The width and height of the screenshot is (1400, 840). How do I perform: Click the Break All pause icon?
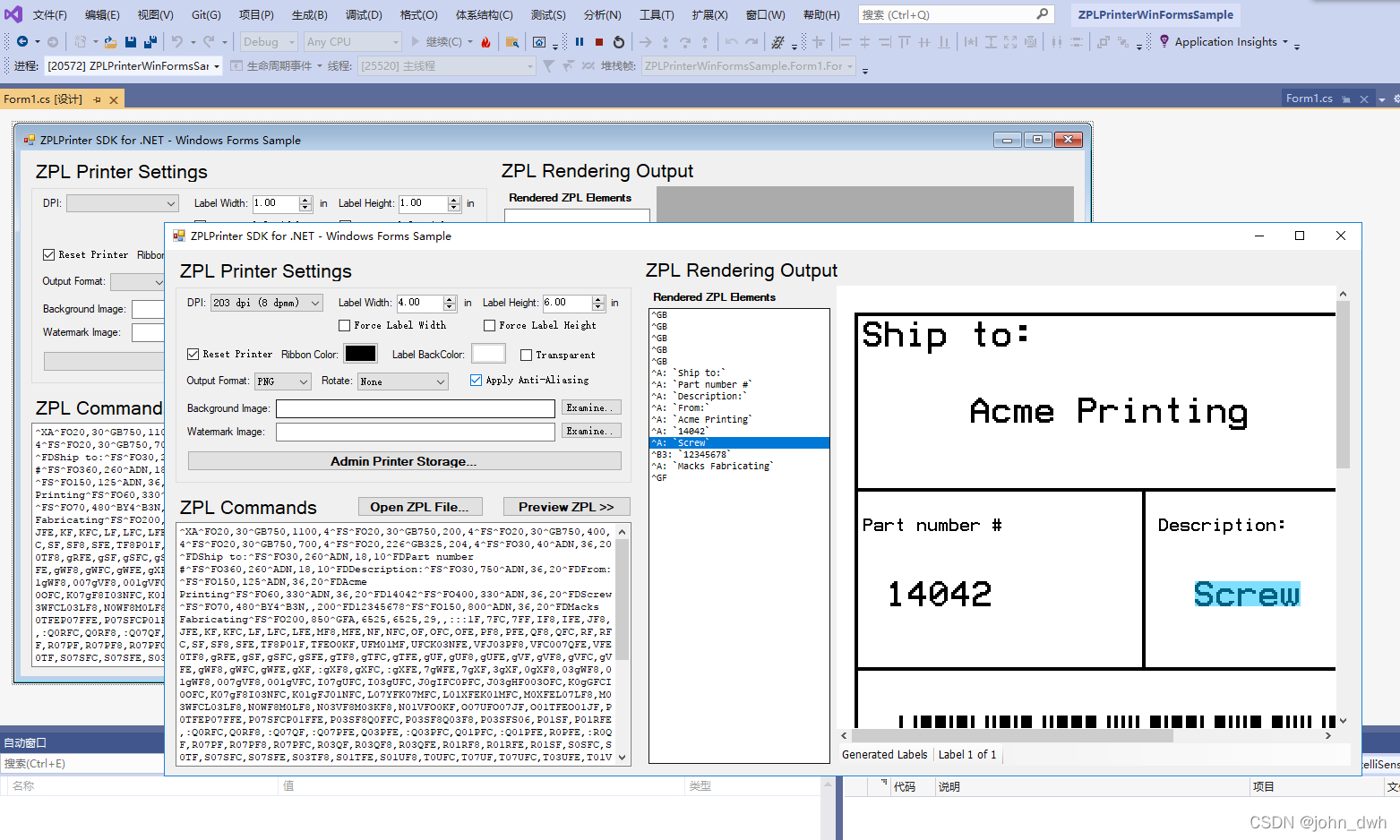578,41
